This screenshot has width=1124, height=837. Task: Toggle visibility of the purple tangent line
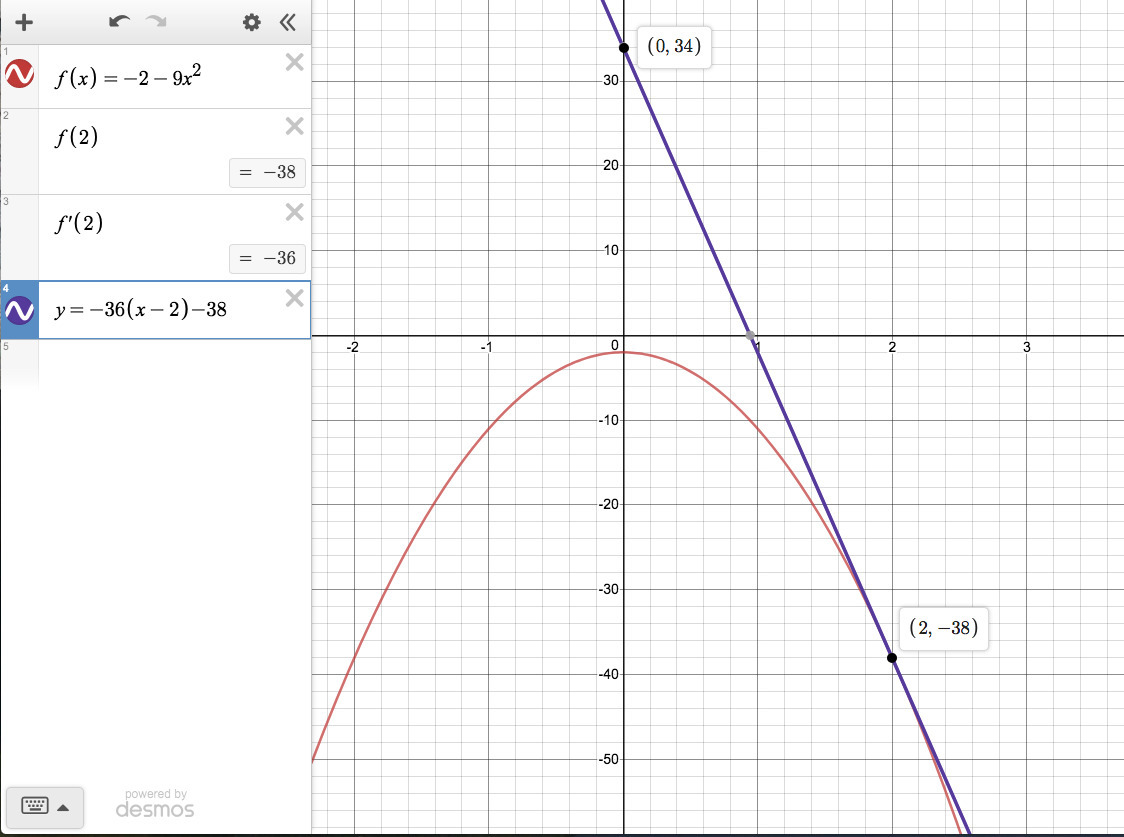(19, 310)
